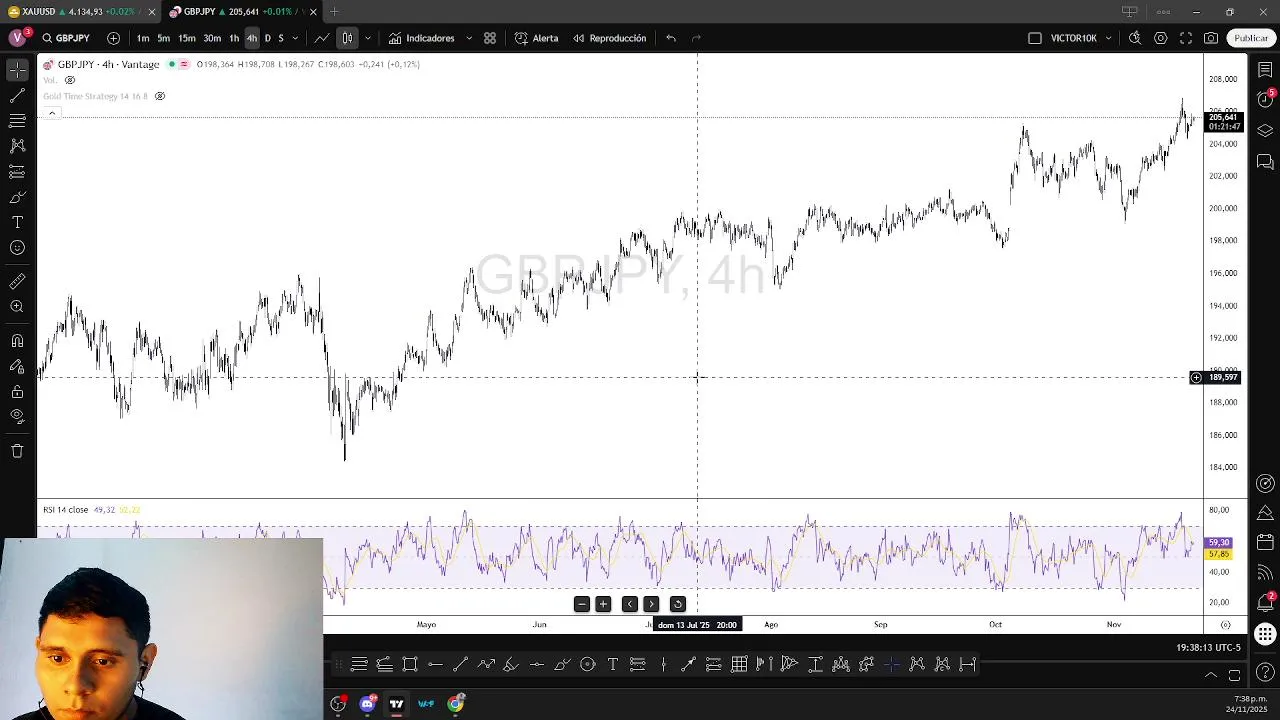Add symbol with the plus compare button
This screenshot has width=1280, height=720.
point(113,38)
